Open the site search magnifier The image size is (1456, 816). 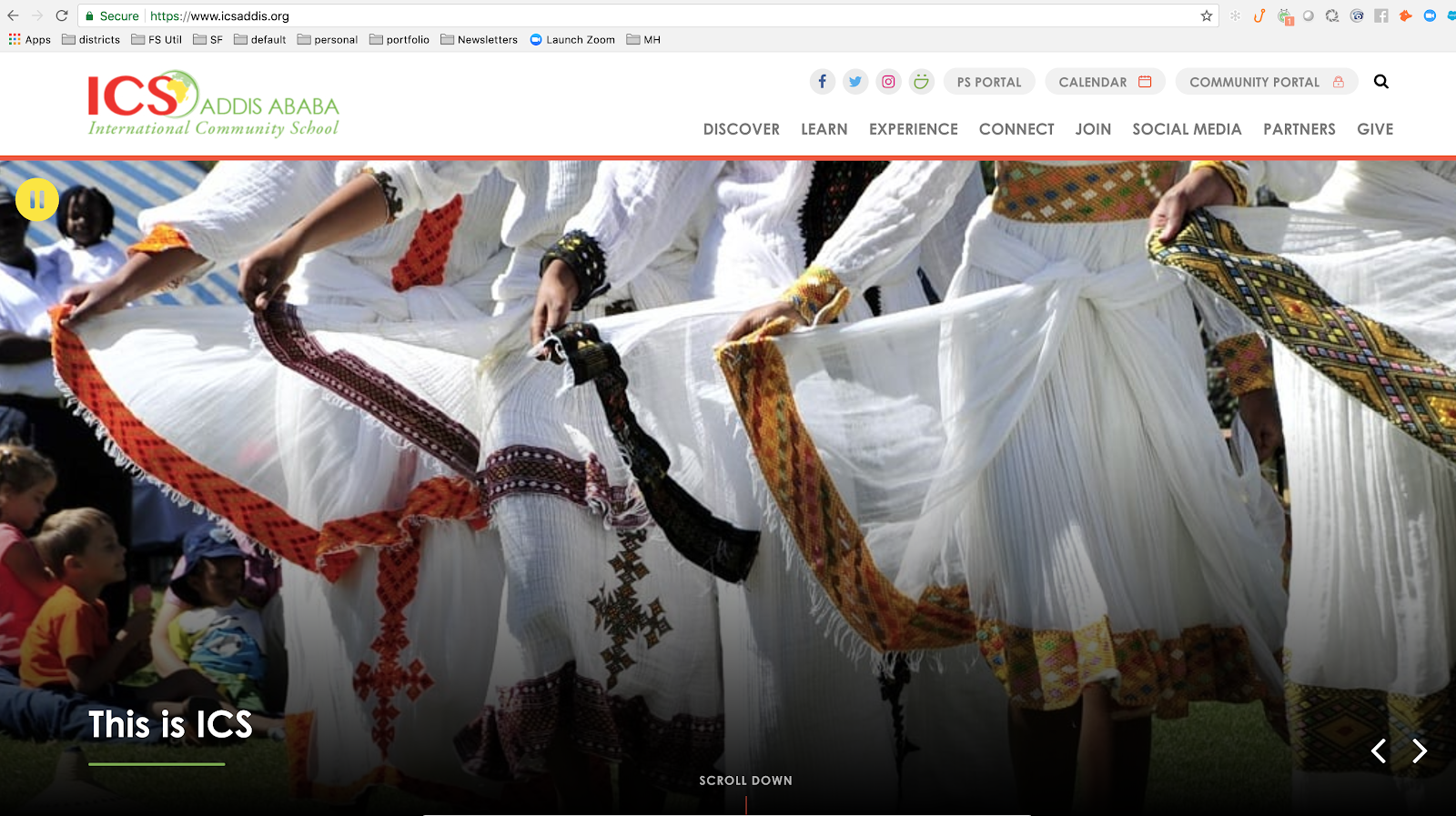(x=1381, y=82)
